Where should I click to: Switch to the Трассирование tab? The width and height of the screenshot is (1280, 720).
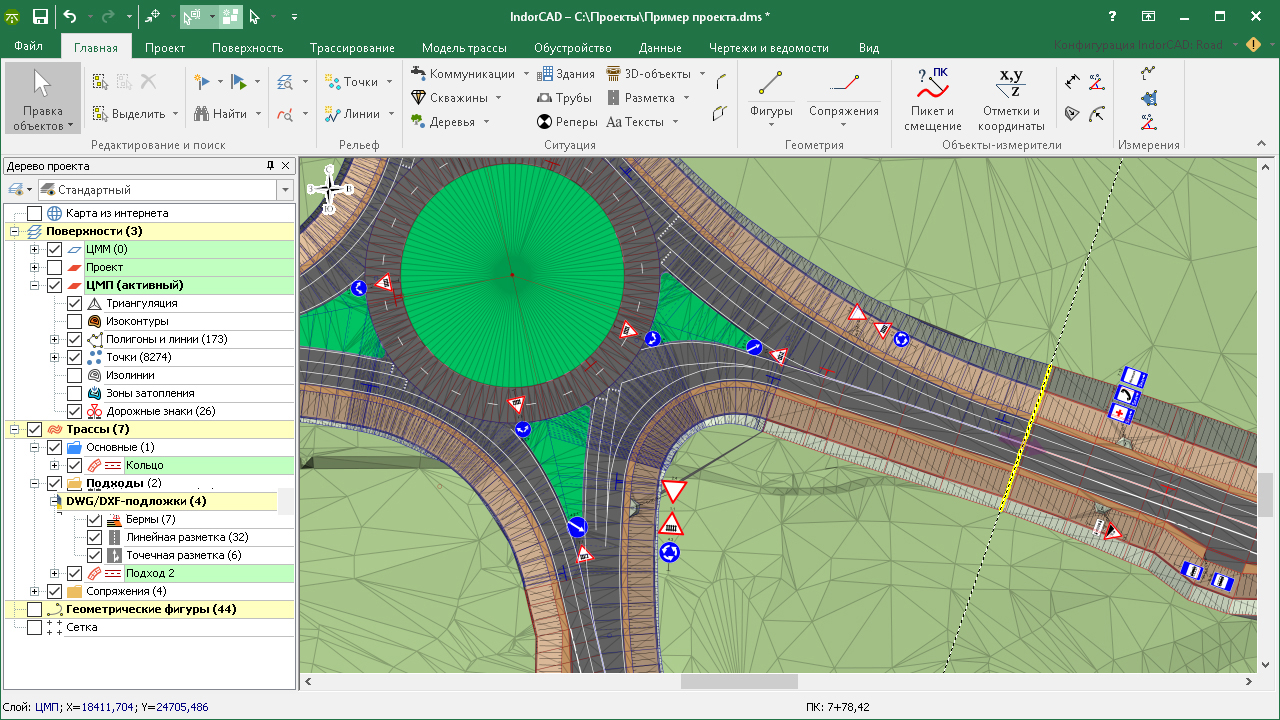tap(352, 47)
